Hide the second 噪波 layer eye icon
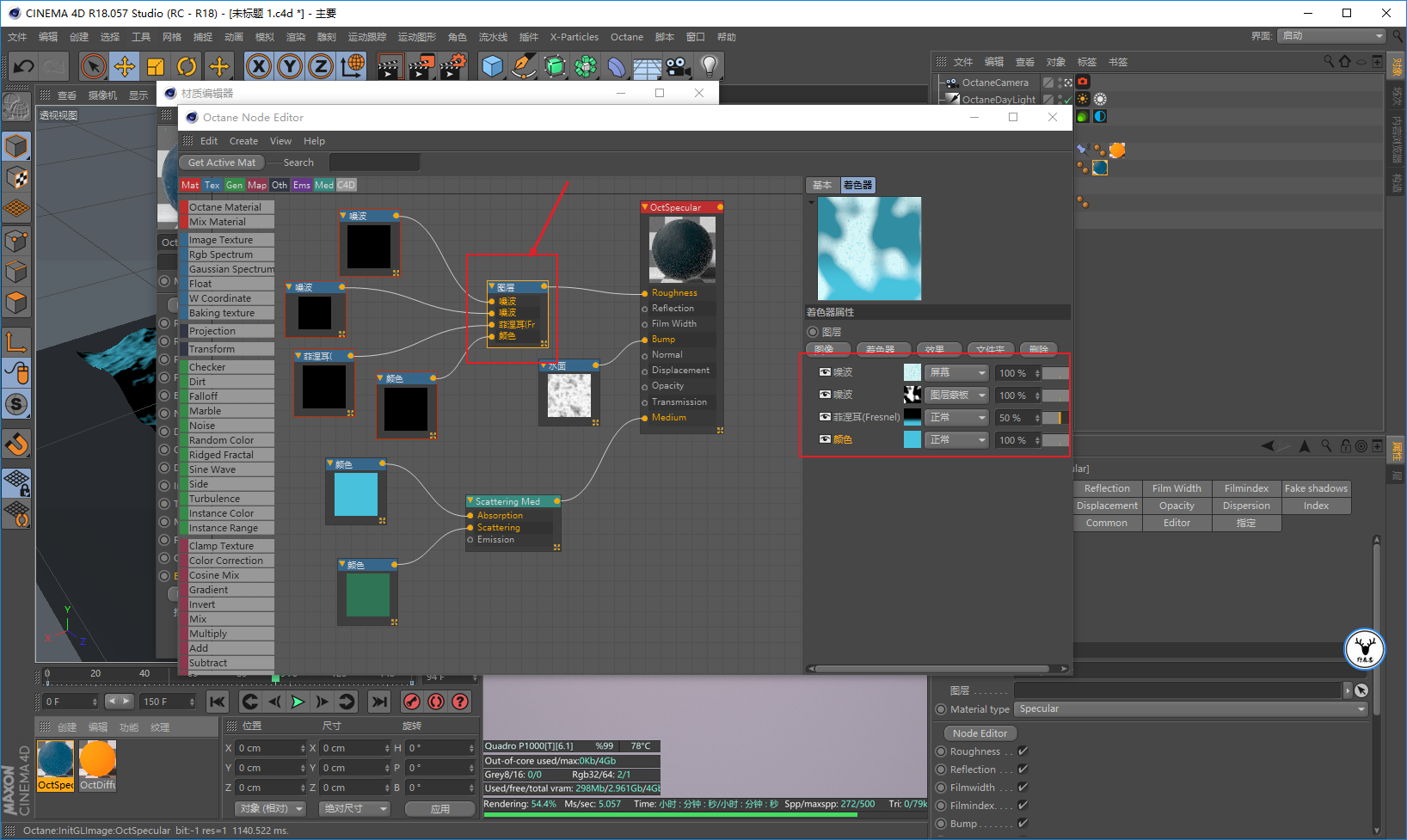This screenshot has width=1407, height=840. click(825, 395)
